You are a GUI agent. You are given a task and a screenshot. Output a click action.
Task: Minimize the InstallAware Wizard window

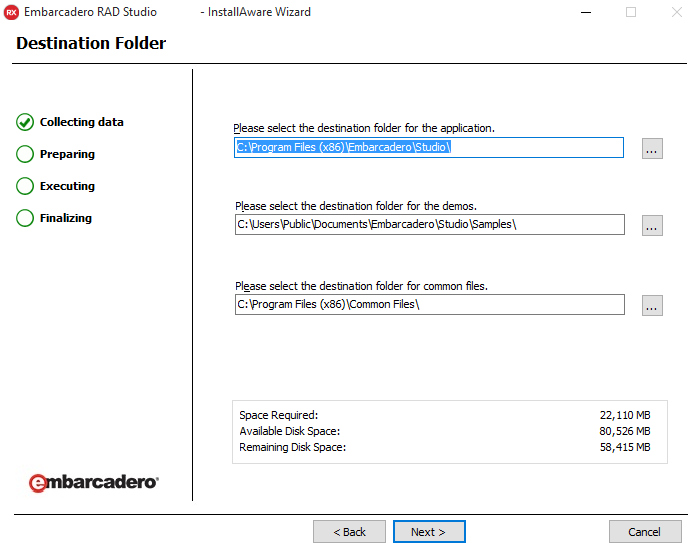tap(586, 13)
